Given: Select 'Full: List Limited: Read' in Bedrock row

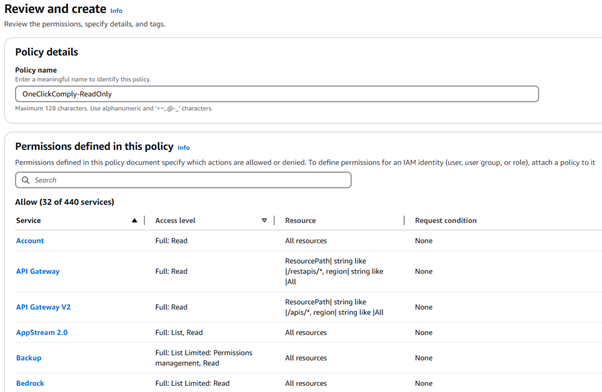Looking at the screenshot, I should coord(192,383).
